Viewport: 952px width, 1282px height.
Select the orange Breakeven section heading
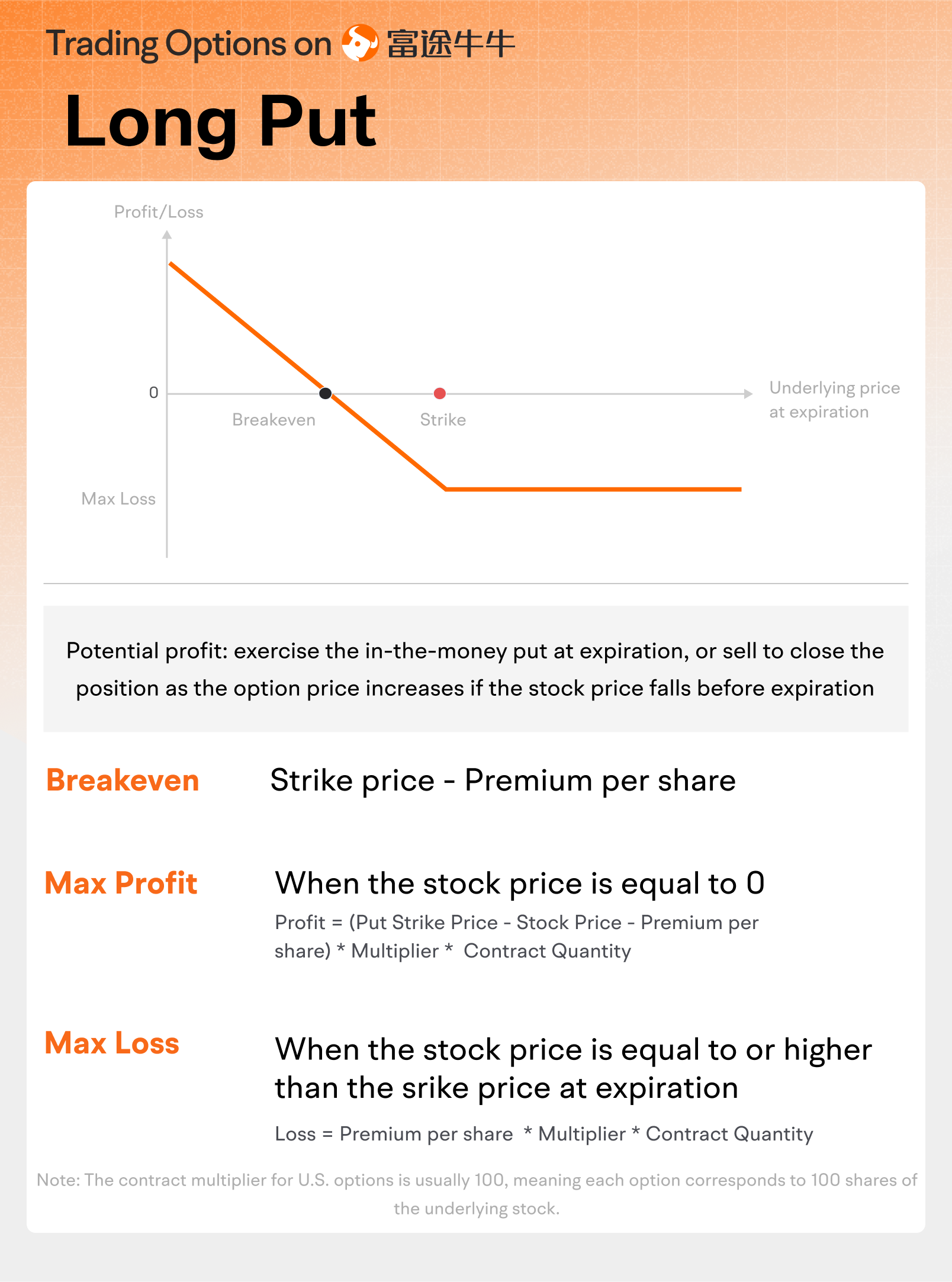(x=123, y=780)
